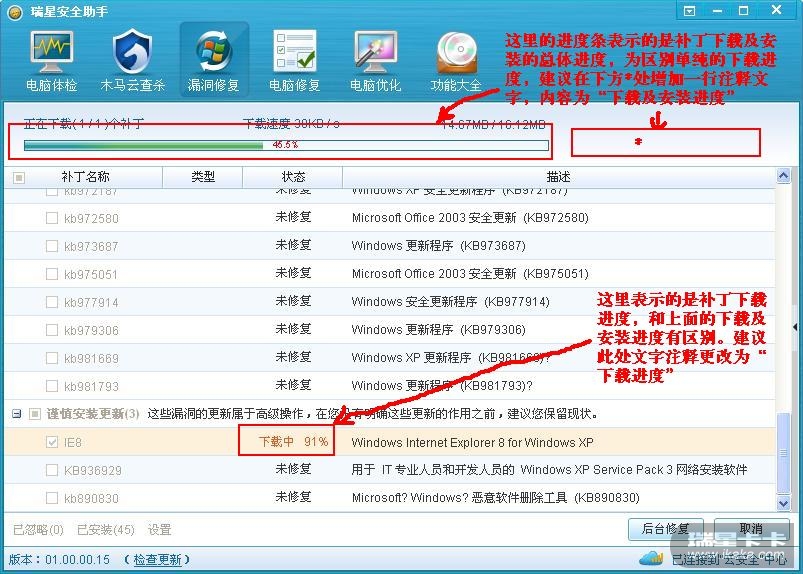Collapse the 谨慎安装更新 group
The image size is (803, 574).
[x=16, y=414]
